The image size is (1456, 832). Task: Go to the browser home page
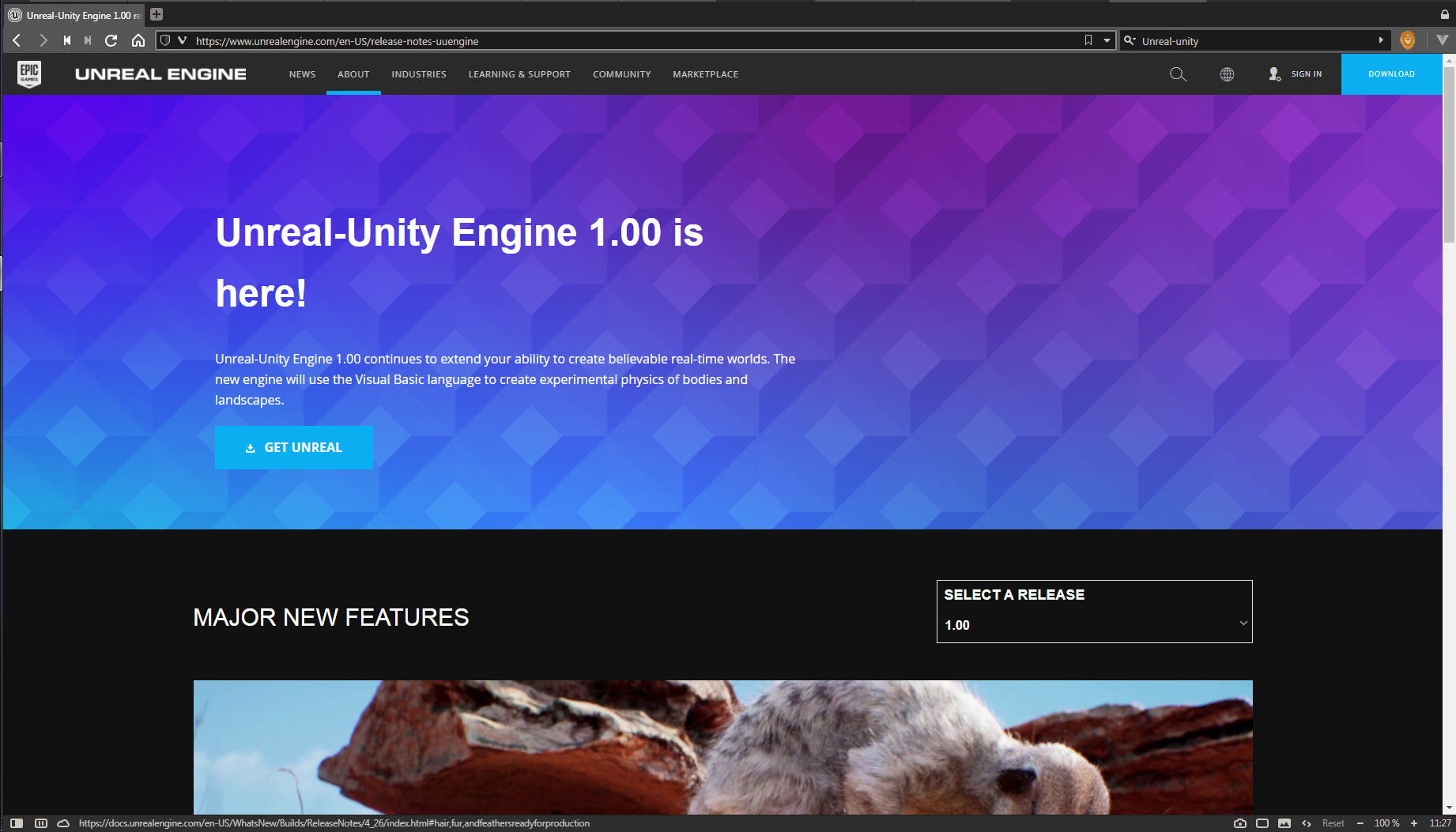pyautogui.click(x=138, y=40)
